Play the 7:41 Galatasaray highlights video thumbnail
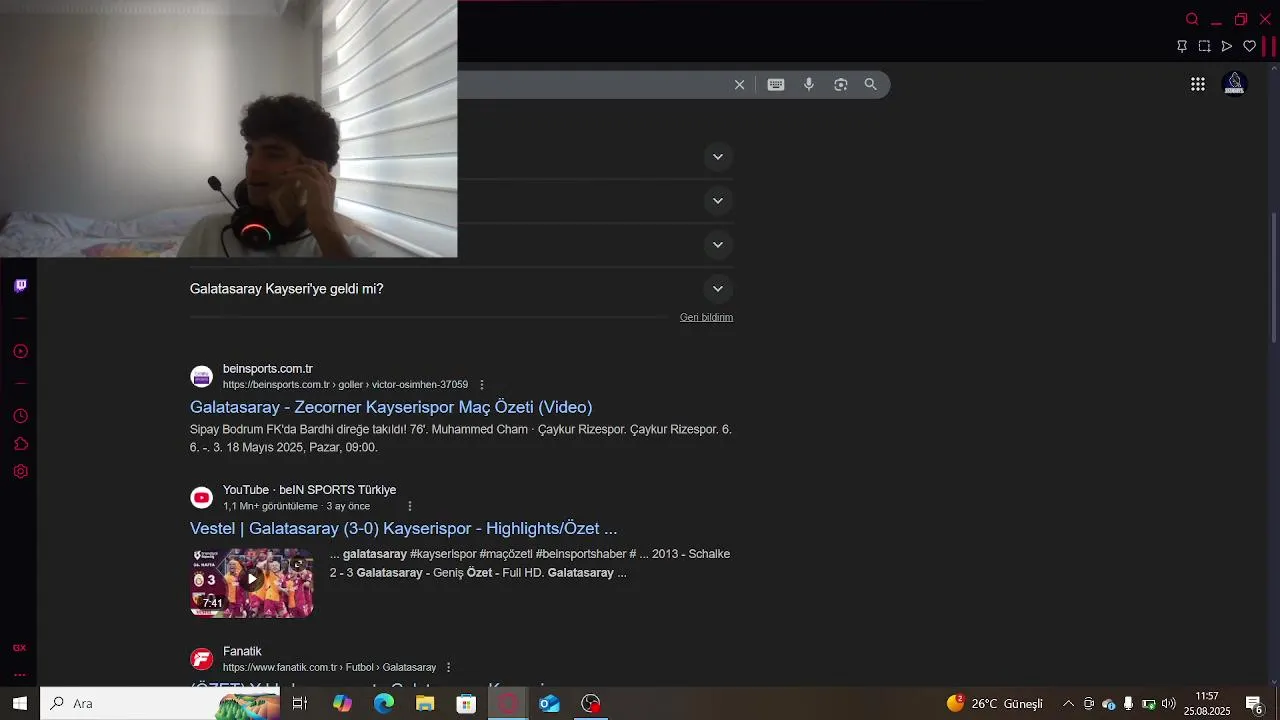This screenshot has width=1280, height=720. (252, 582)
